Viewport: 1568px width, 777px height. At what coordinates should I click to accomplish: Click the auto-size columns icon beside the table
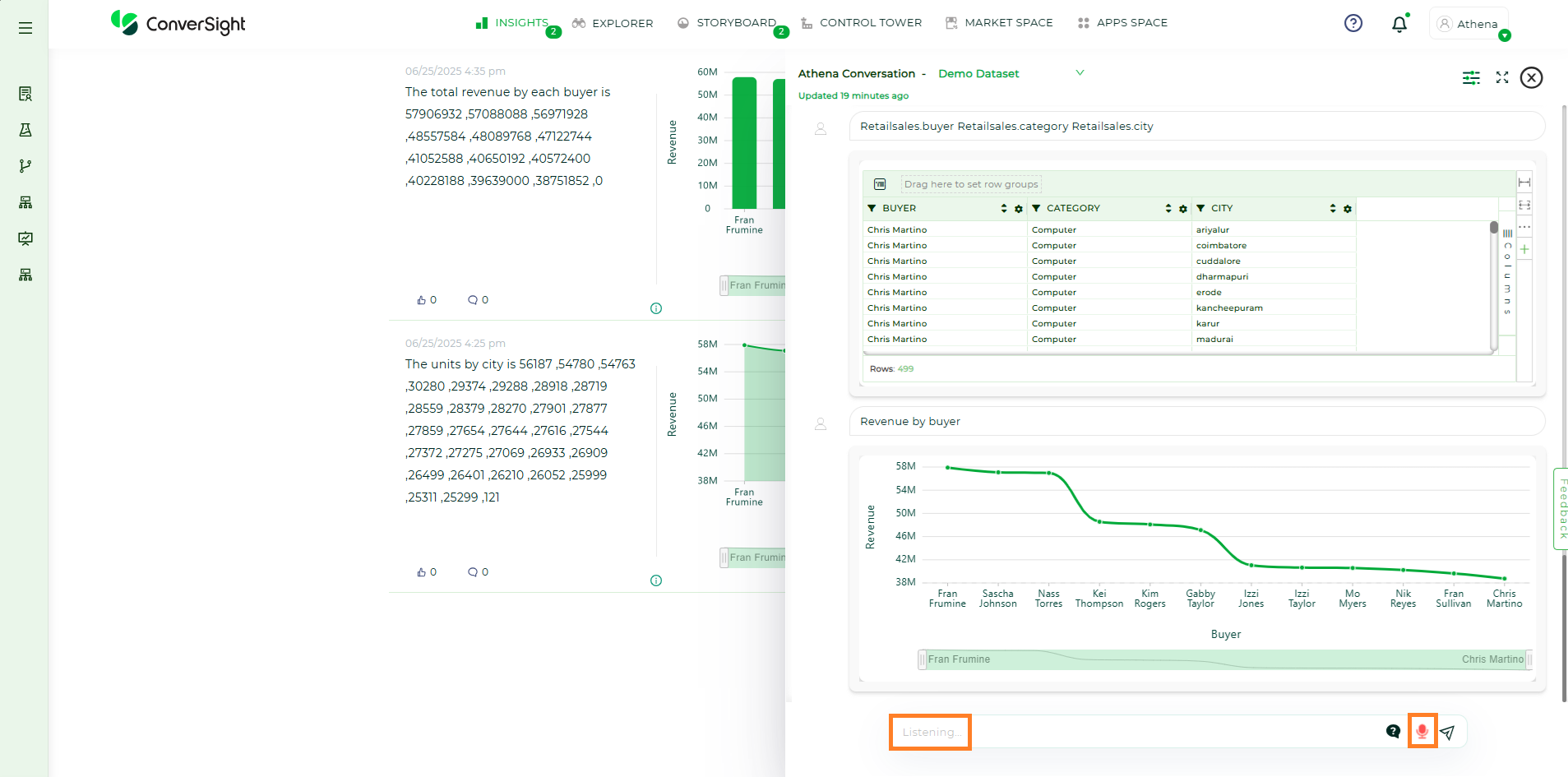pos(1524,205)
